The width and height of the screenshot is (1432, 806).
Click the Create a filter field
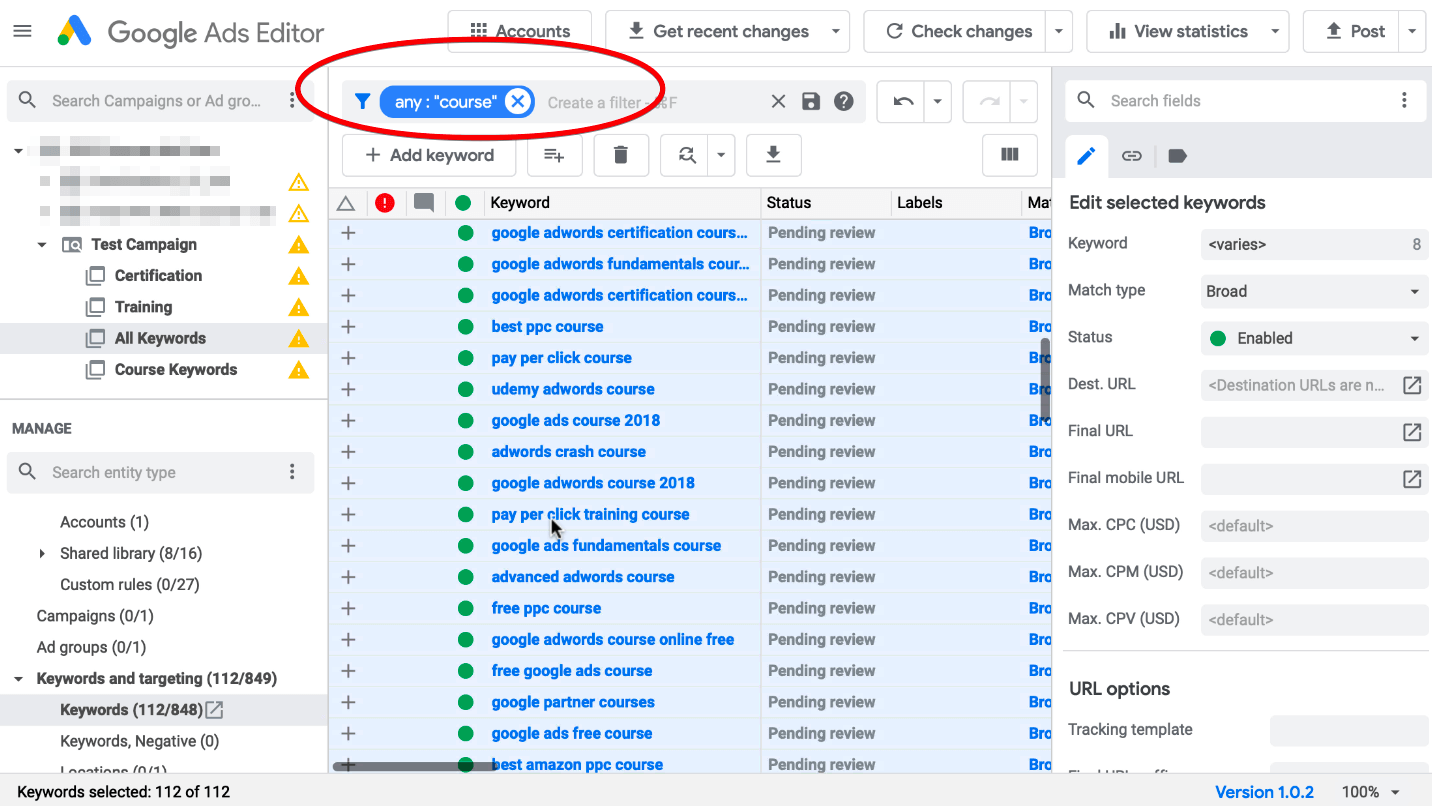coord(612,102)
